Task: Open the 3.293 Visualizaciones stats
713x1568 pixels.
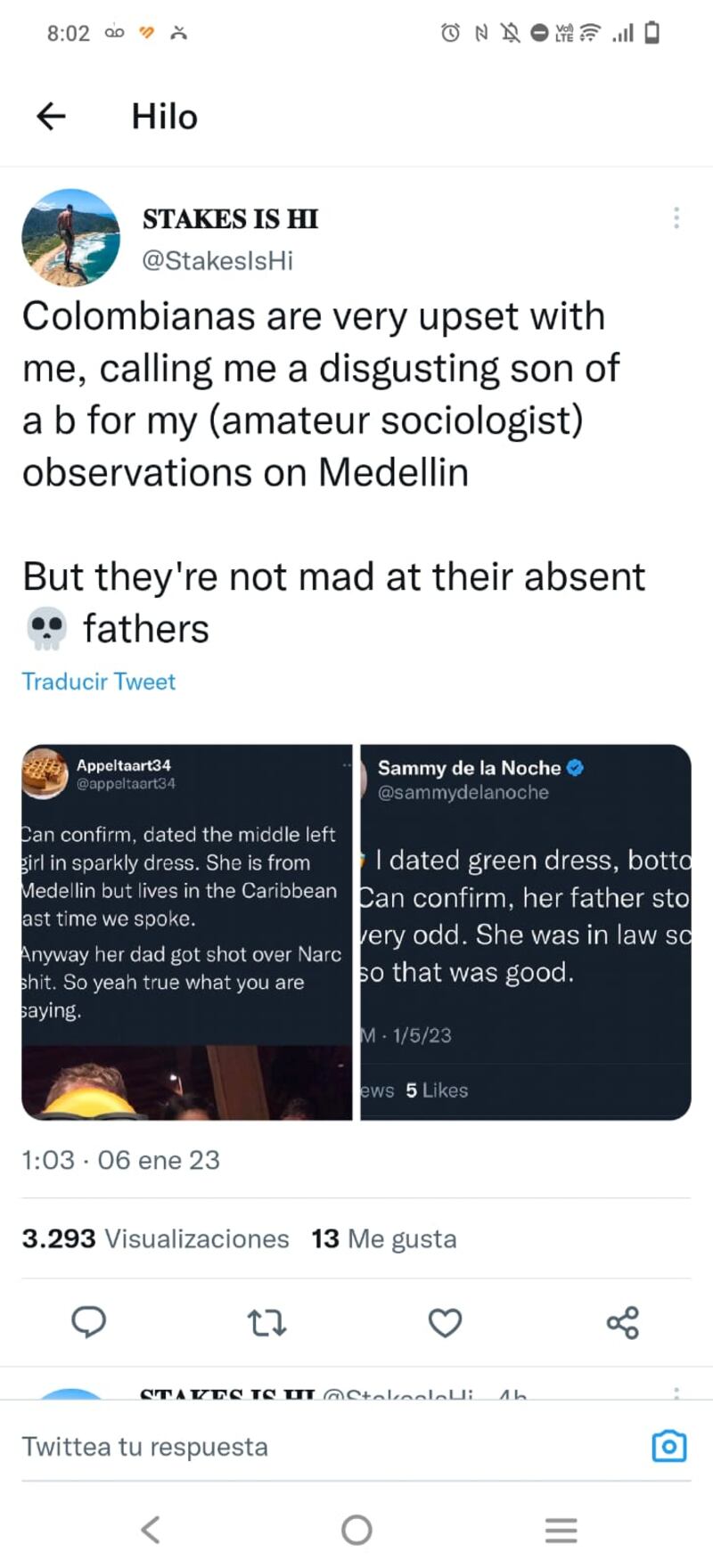Action: click(156, 1239)
